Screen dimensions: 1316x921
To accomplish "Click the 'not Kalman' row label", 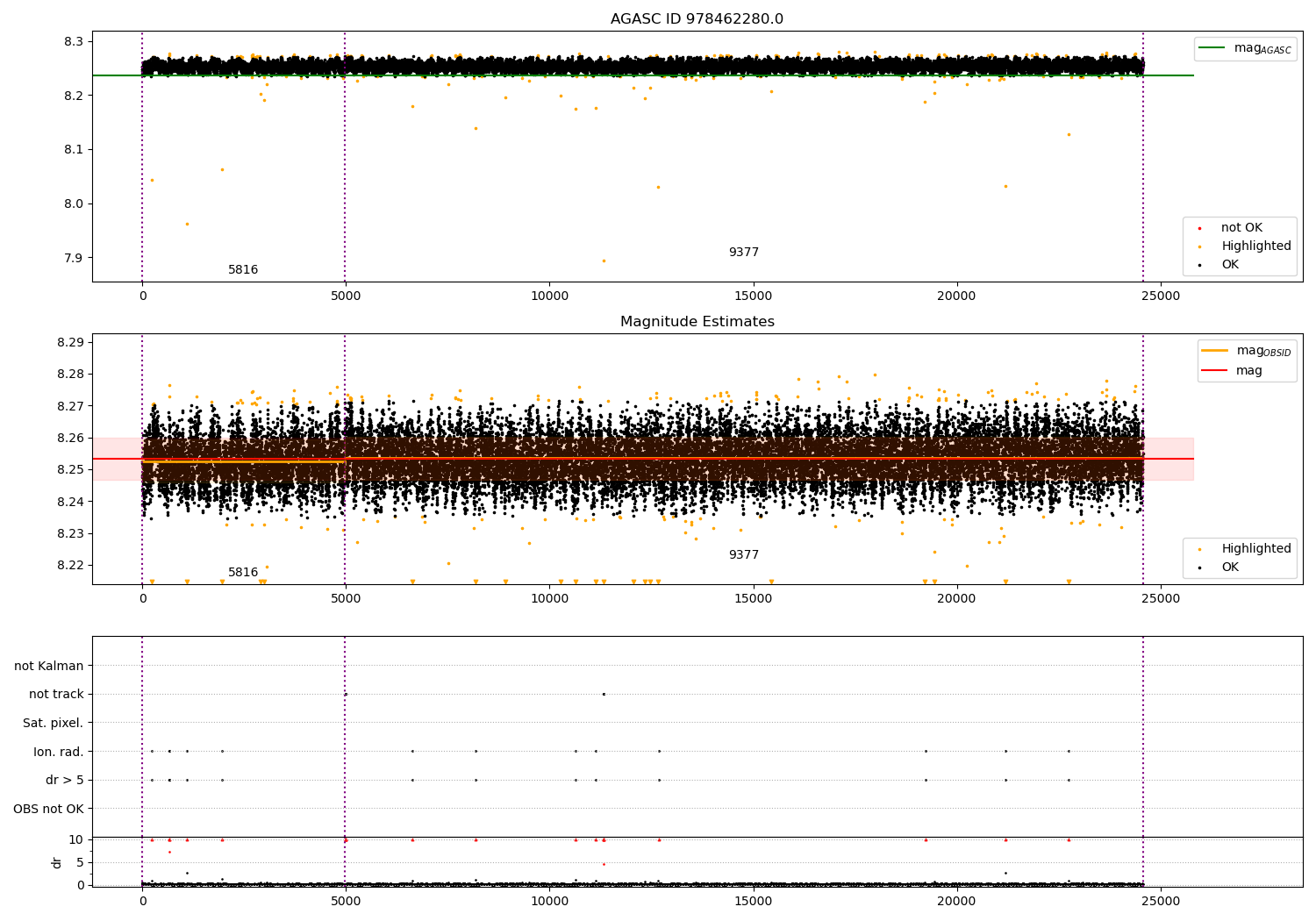I will tap(49, 666).
